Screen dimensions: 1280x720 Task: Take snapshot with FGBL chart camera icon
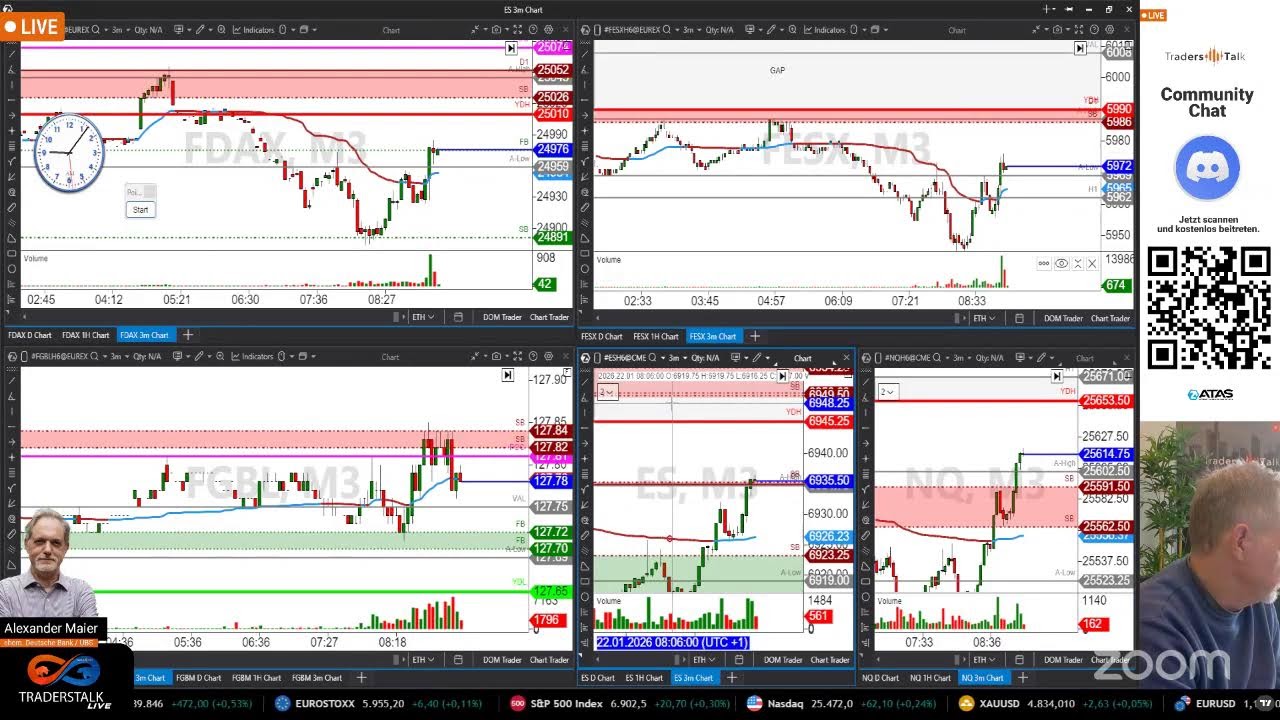pos(496,356)
